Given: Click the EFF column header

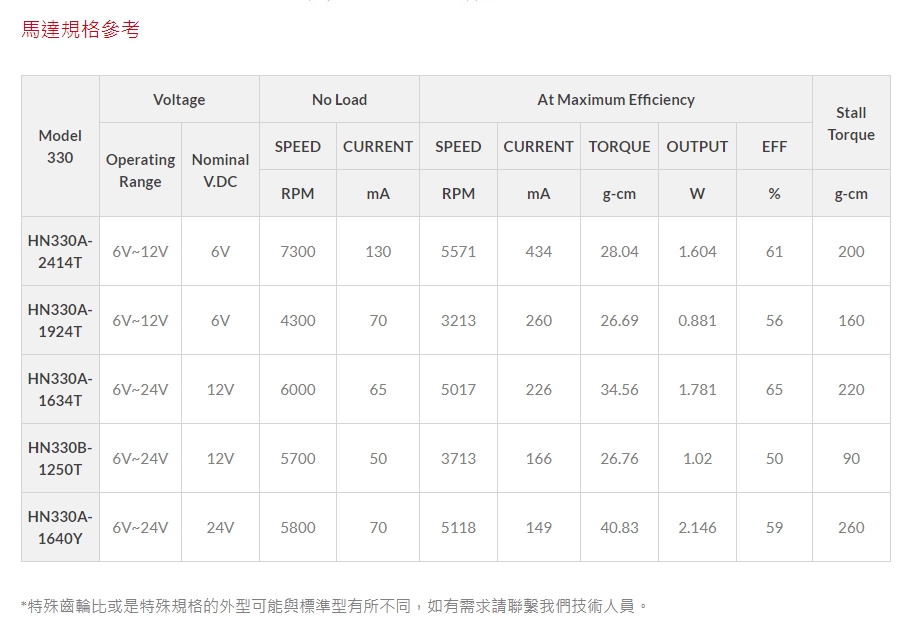Looking at the screenshot, I should (774, 147).
